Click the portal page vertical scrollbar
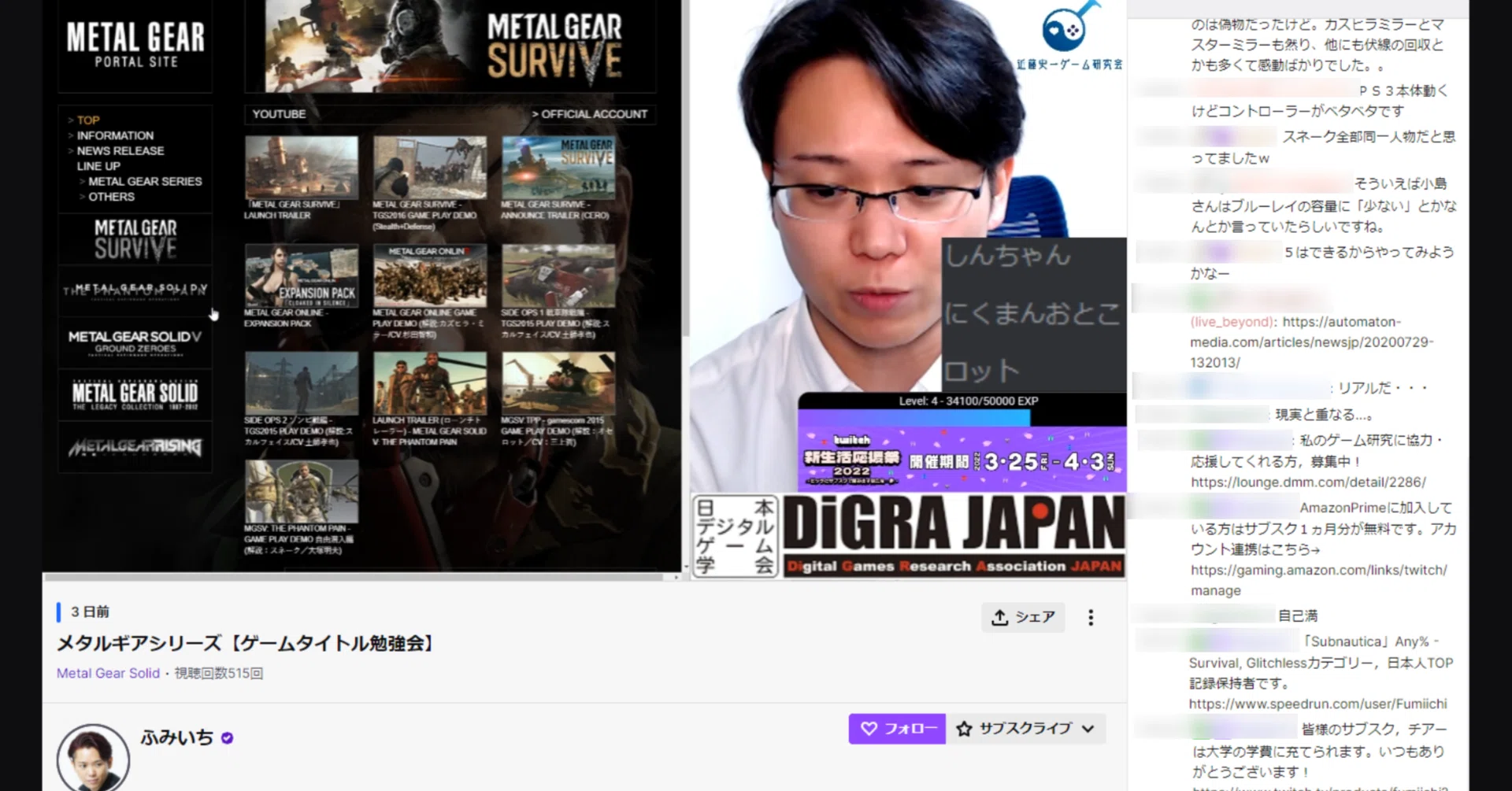 [x=685, y=169]
